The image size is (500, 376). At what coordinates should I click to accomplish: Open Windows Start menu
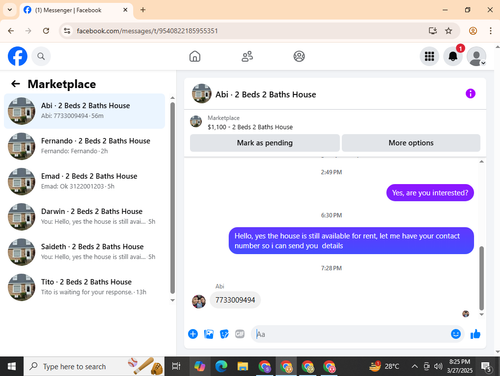coord(12,366)
